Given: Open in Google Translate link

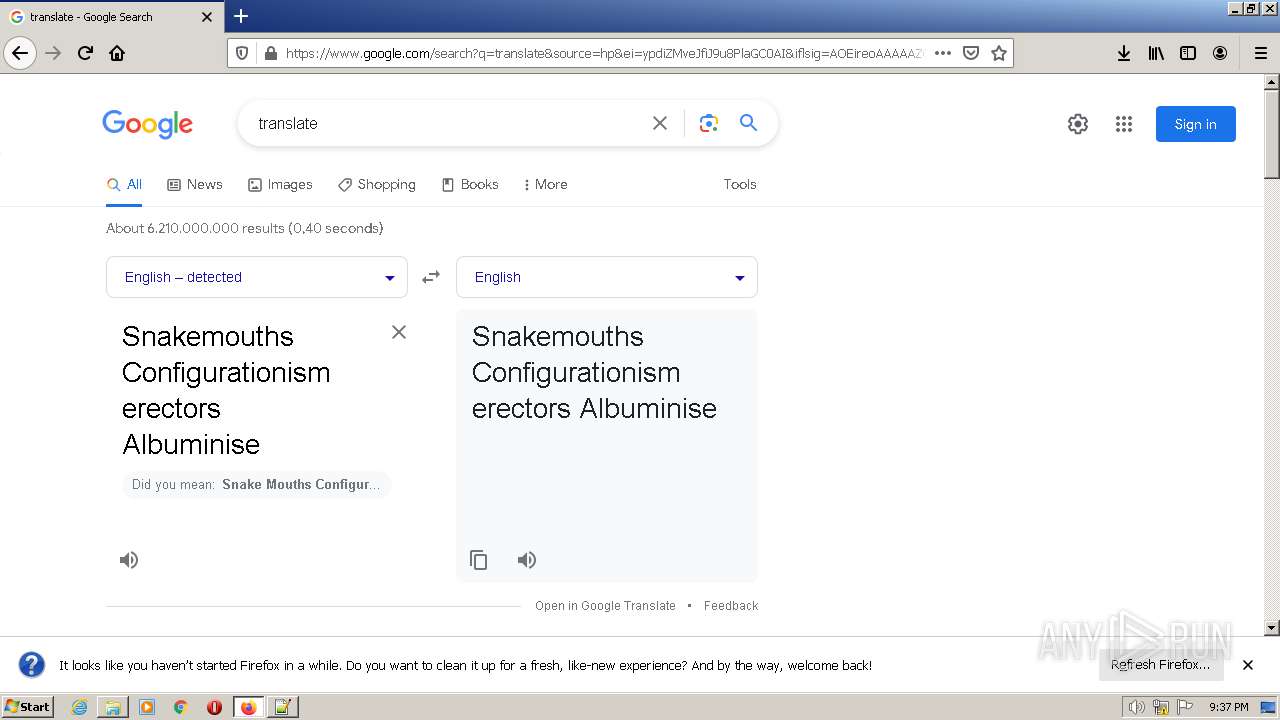Looking at the screenshot, I should [605, 606].
